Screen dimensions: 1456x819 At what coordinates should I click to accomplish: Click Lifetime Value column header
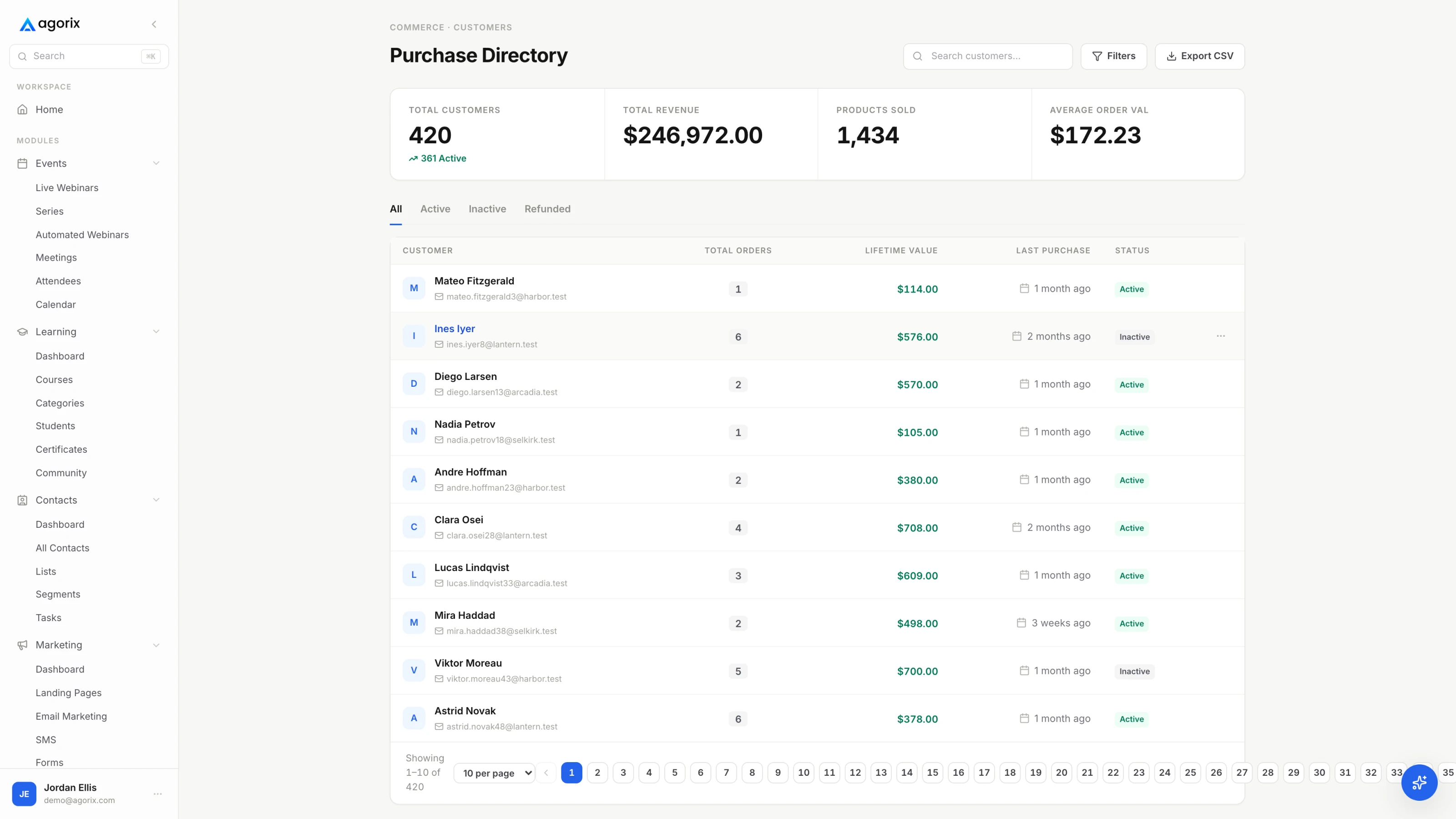[901, 250]
